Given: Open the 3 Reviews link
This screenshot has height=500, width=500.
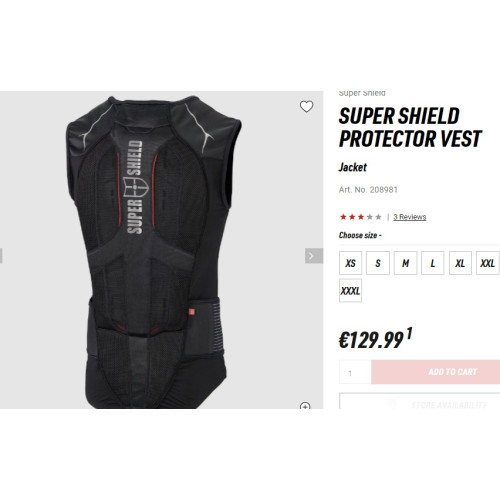Looking at the screenshot, I should click(410, 217).
